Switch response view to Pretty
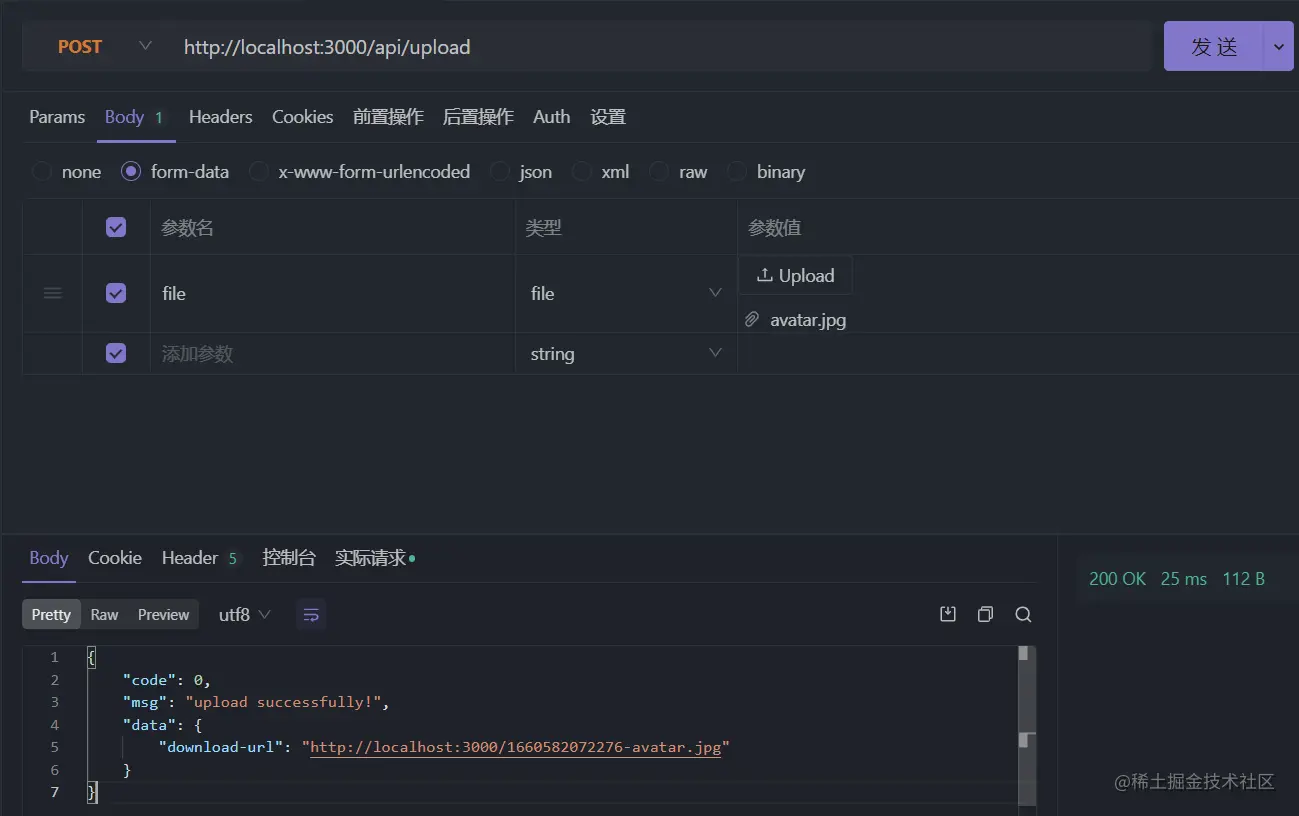The image size is (1299, 816). tap(51, 615)
